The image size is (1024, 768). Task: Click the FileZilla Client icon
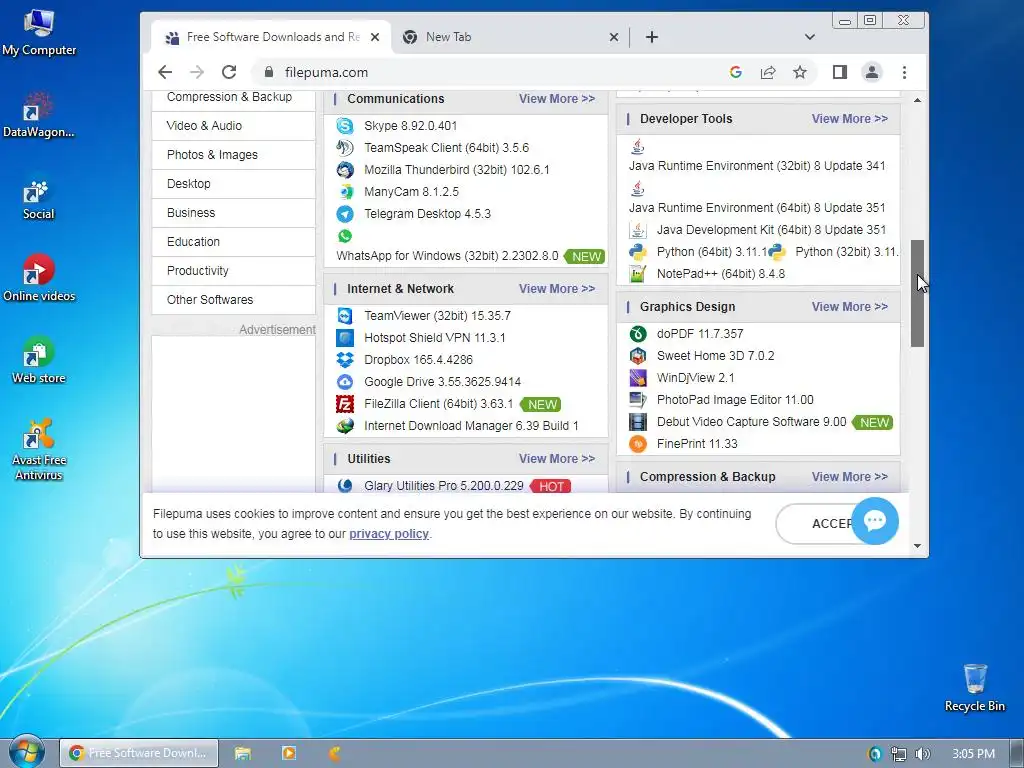pyautogui.click(x=345, y=404)
